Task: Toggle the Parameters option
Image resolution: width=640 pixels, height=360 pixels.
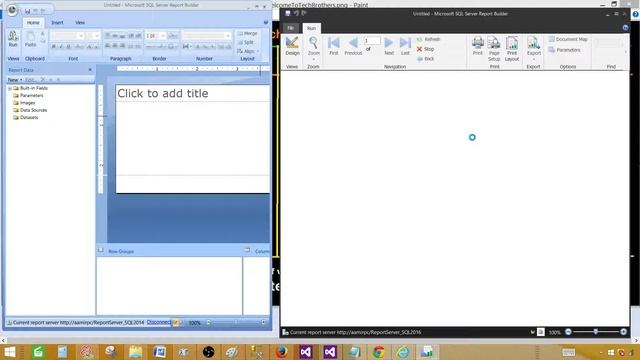Action: [x=564, y=50]
